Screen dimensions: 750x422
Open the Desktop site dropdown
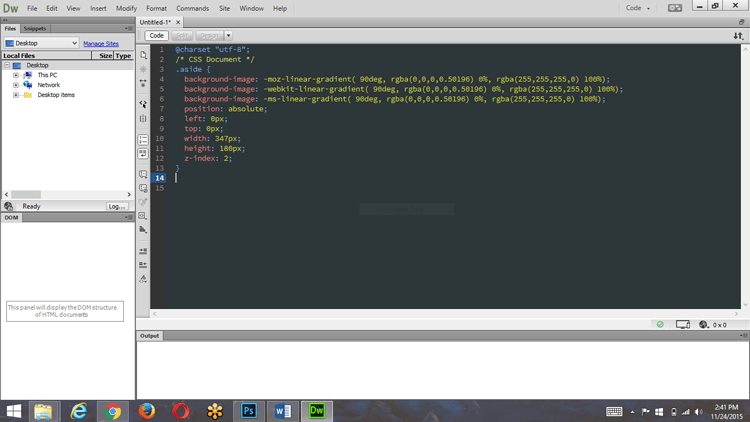[41, 43]
